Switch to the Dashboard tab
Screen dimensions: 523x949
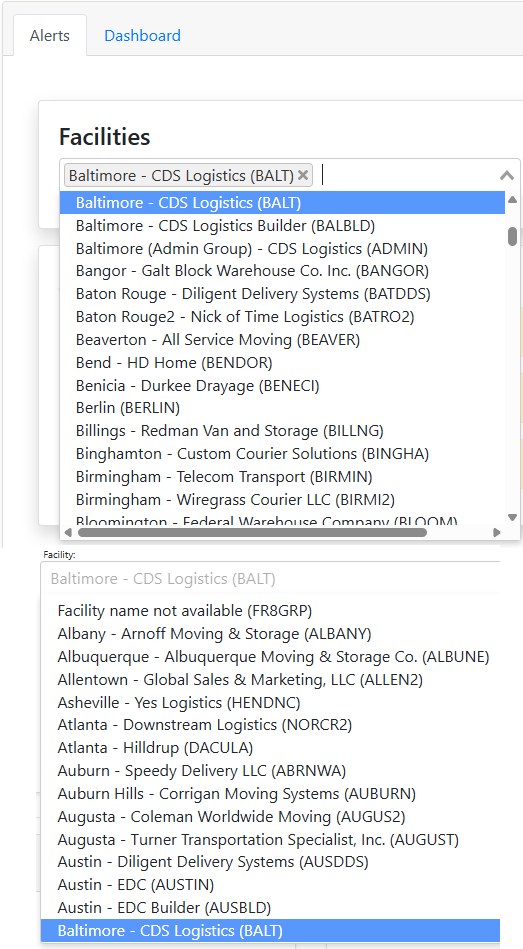[142, 36]
